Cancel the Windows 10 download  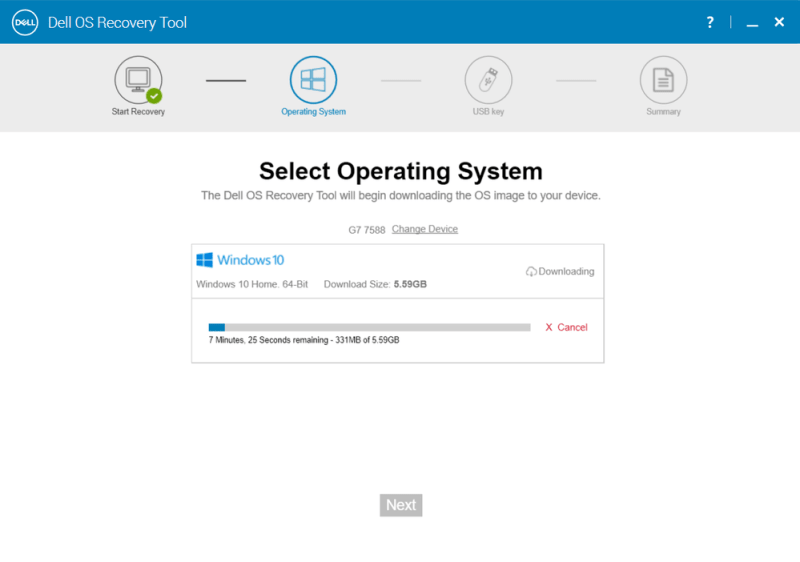(566, 327)
